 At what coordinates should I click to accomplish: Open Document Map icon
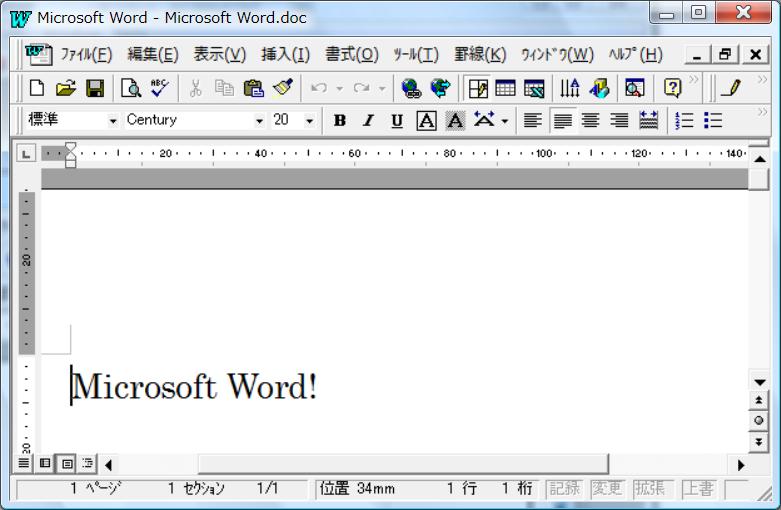tap(635, 89)
